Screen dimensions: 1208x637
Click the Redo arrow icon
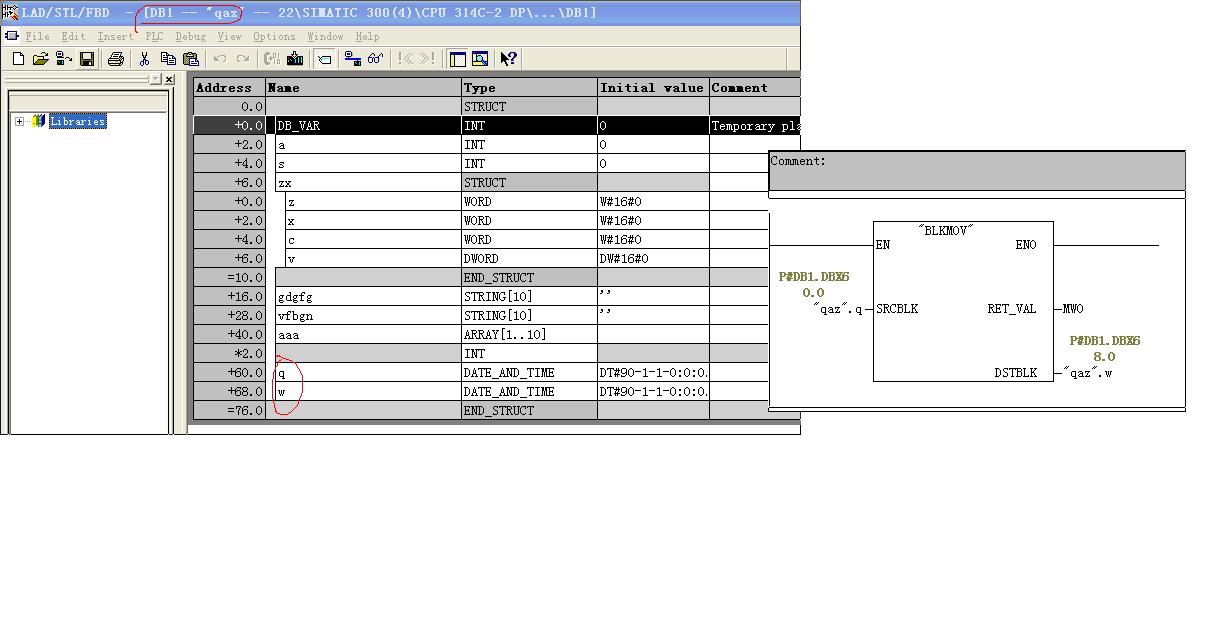(243, 59)
